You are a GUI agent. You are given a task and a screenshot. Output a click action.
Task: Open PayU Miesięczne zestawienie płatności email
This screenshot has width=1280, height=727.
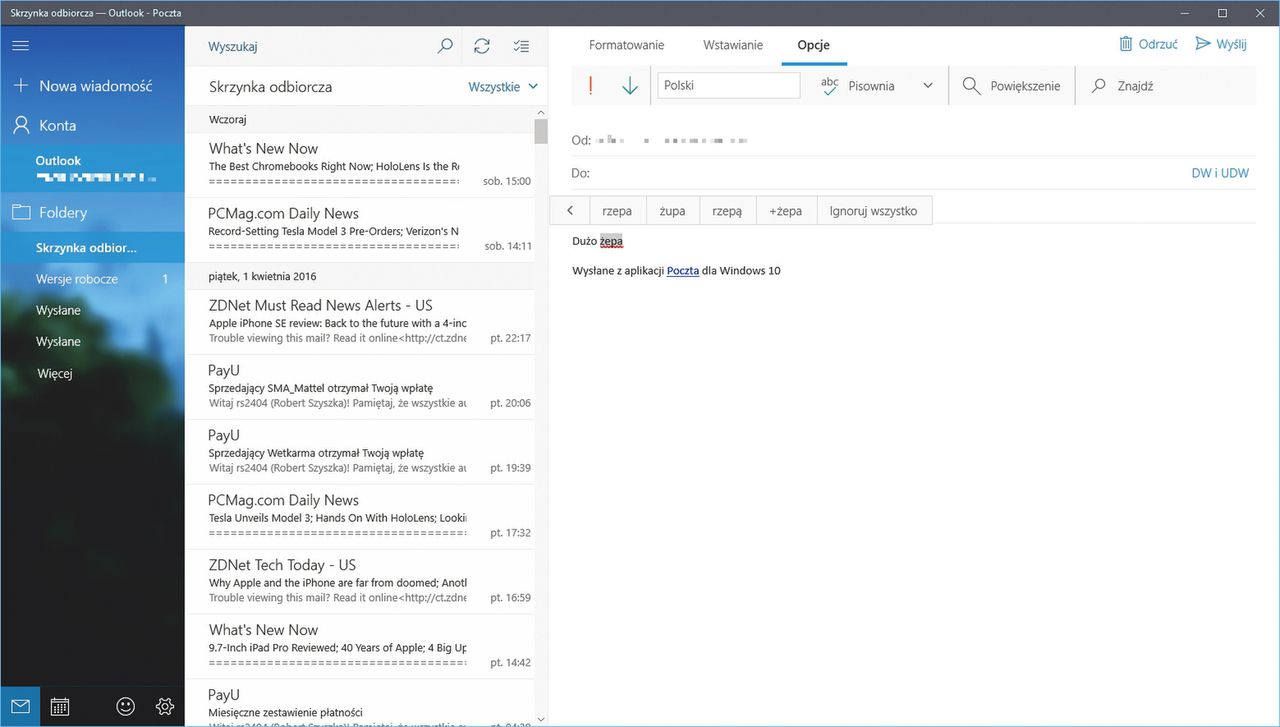pyautogui.click(x=360, y=703)
